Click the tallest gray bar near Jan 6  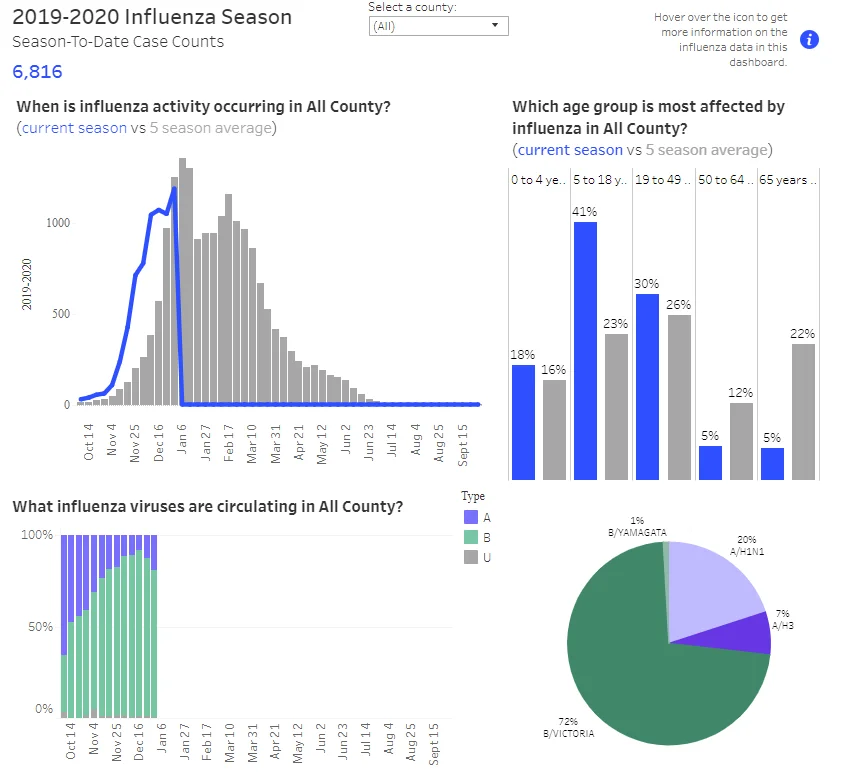pos(182,281)
